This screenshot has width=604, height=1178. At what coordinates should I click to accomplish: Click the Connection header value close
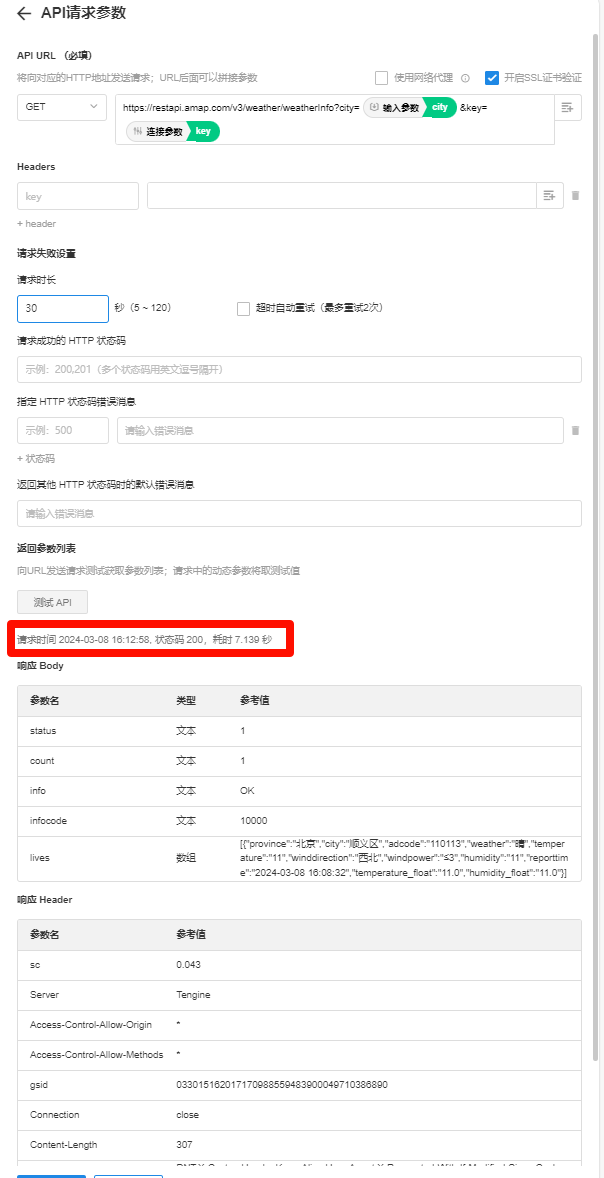[x=188, y=1115]
